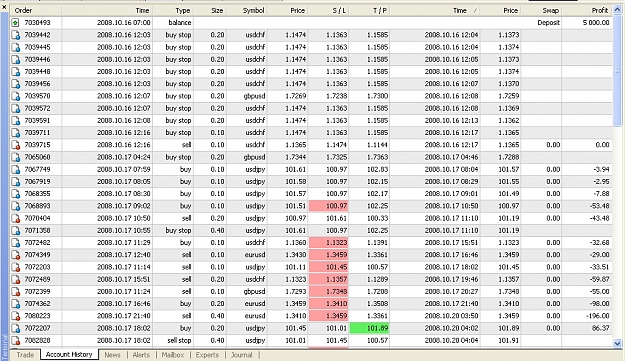The height and width of the screenshot is (361, 625).
Task: Select the Account History tab
Action: pos(69,354)
